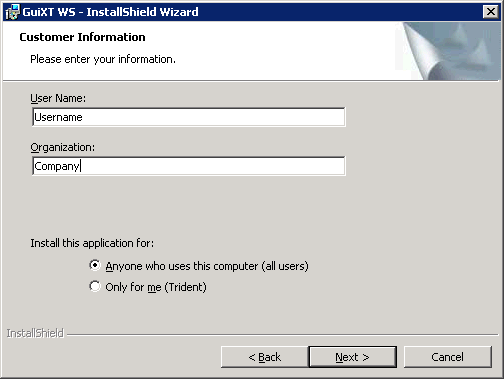Cancel the installation

point(448,357)
